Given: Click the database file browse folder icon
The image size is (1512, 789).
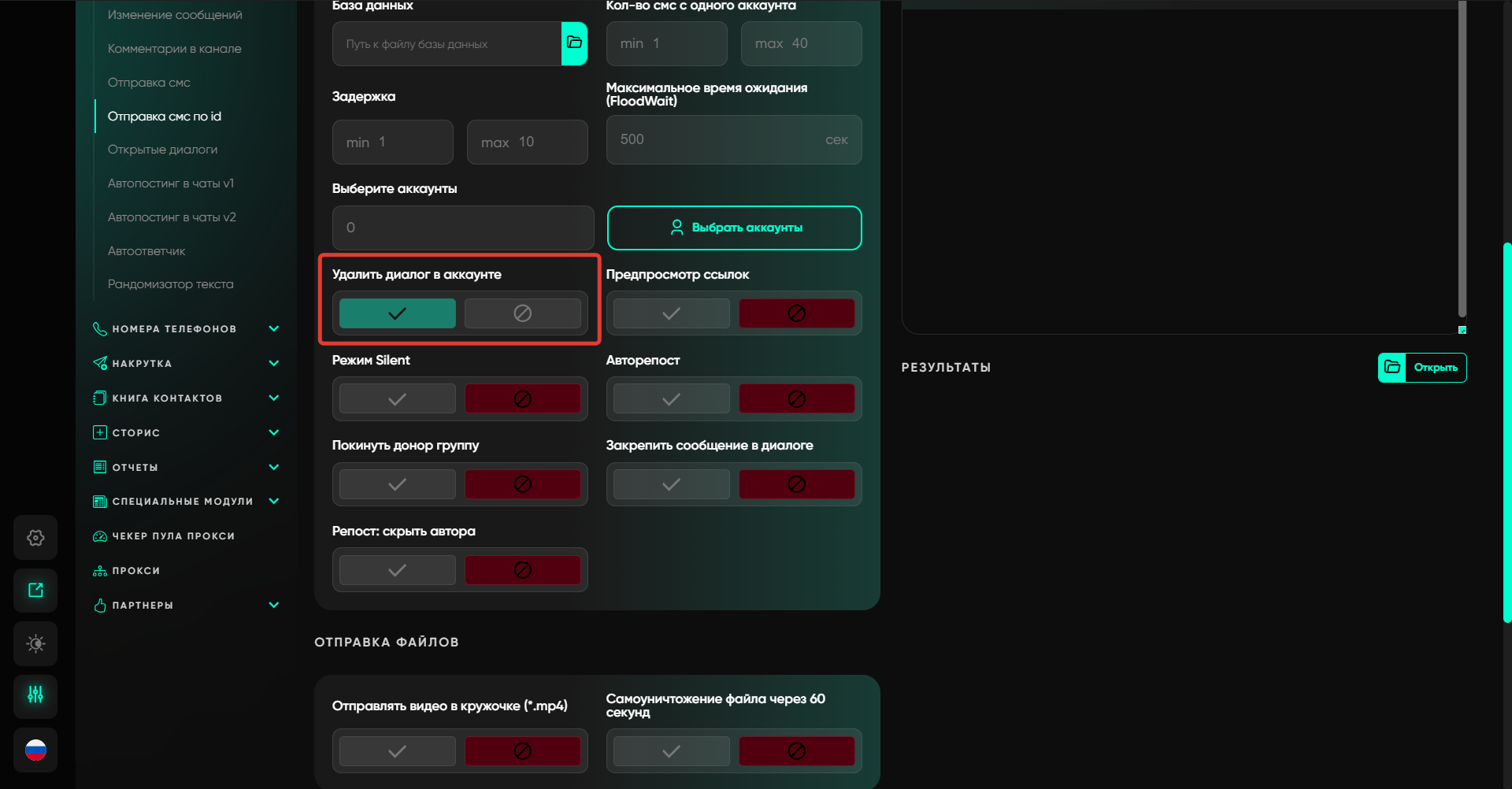Looking at the screenshot, I should 574,43.
